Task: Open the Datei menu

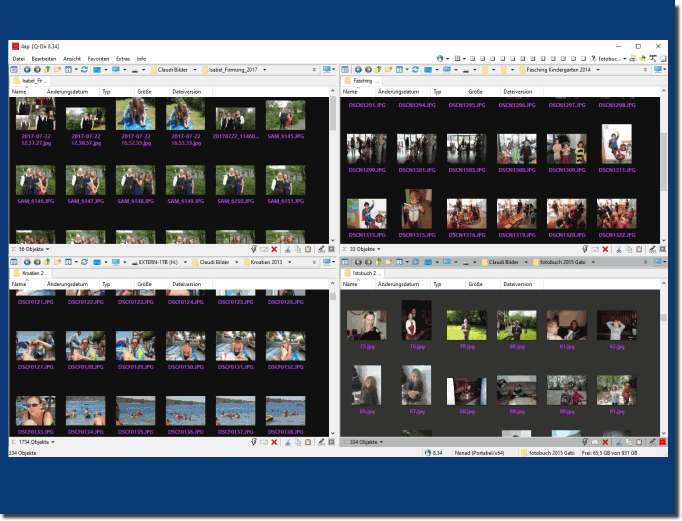Action: (19, 59)
